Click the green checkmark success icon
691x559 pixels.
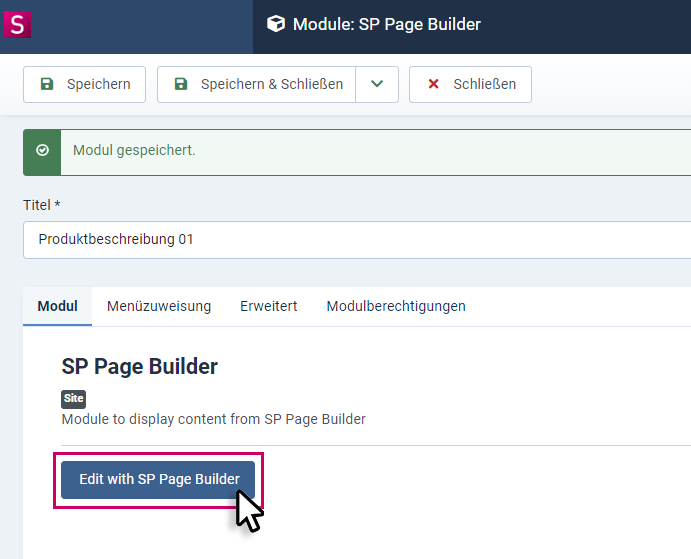42,150
